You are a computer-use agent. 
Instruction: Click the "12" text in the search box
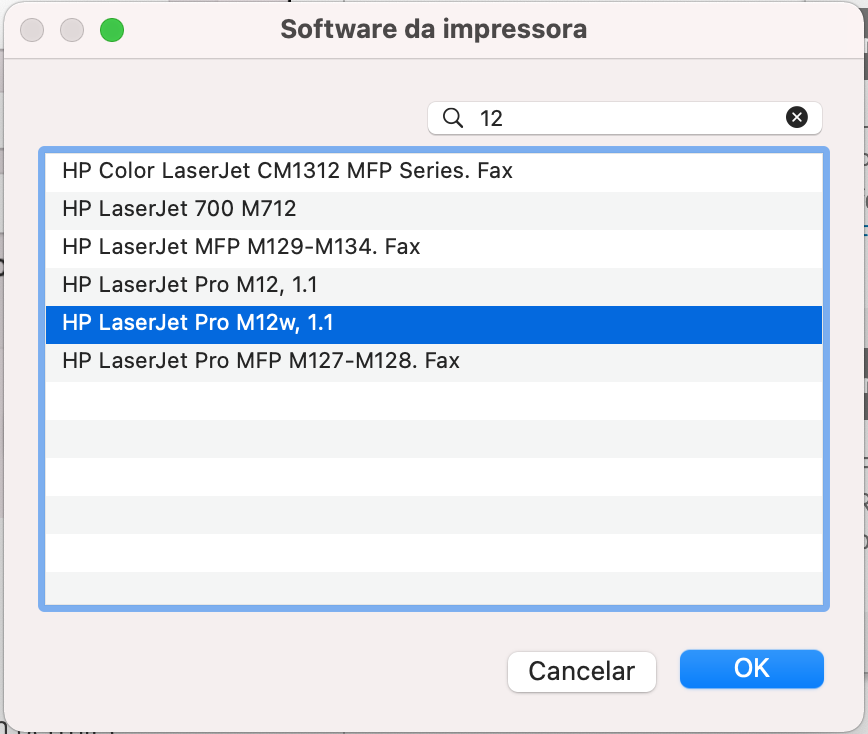pos(491,119)
